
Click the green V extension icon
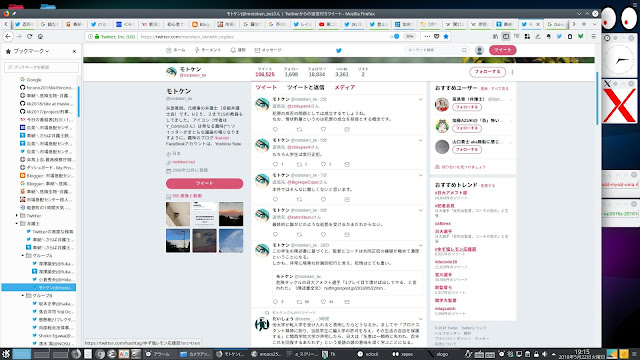580,36
